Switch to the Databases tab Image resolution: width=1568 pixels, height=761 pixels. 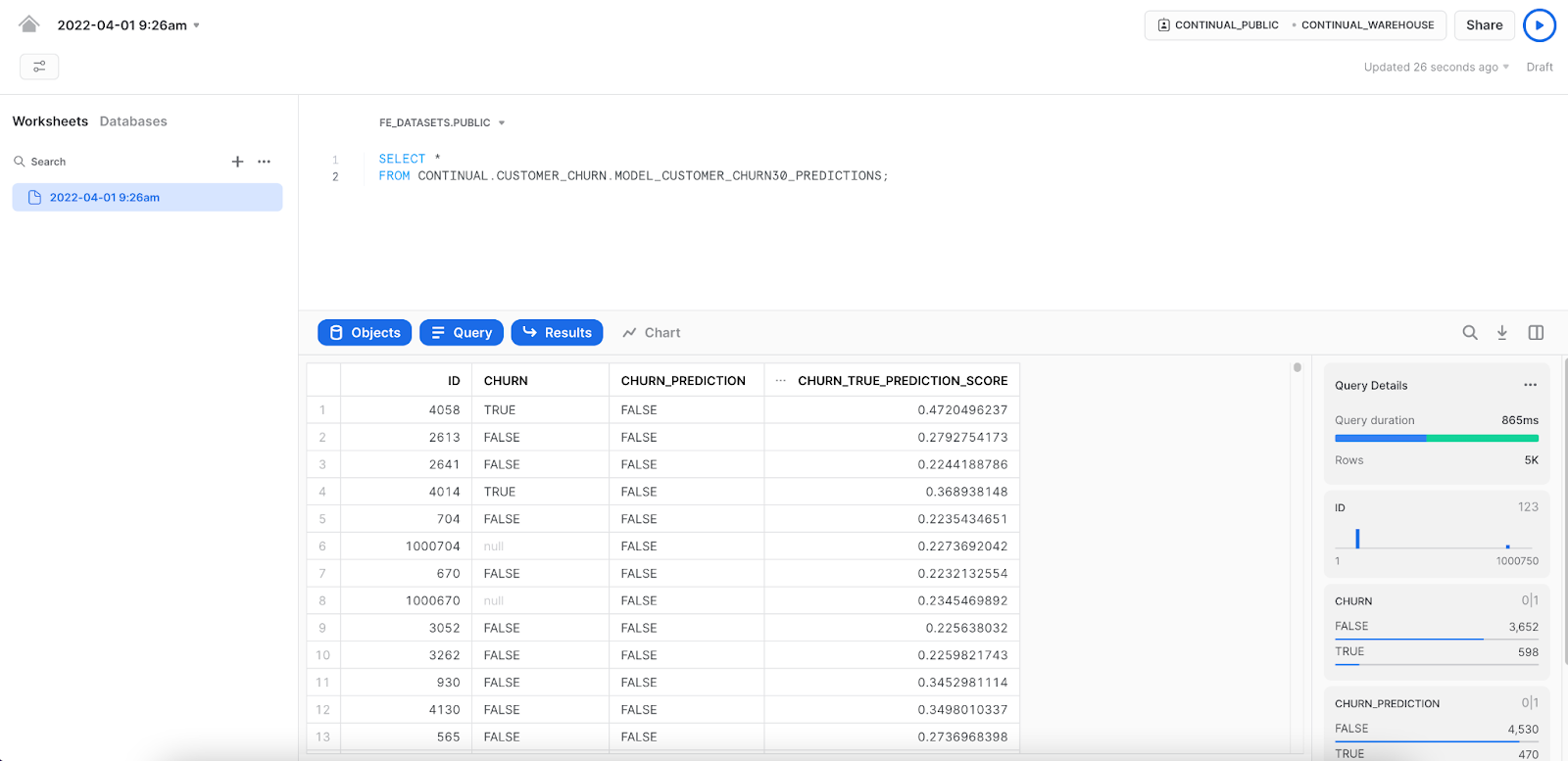133,121
